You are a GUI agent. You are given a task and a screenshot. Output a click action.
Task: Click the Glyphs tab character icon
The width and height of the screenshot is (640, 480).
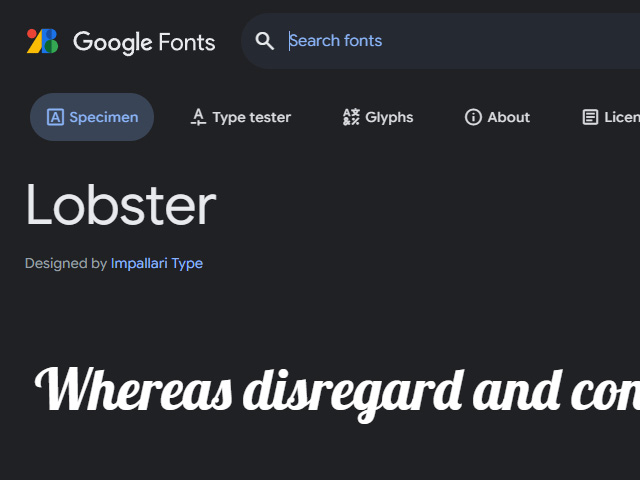click(350, 117)
